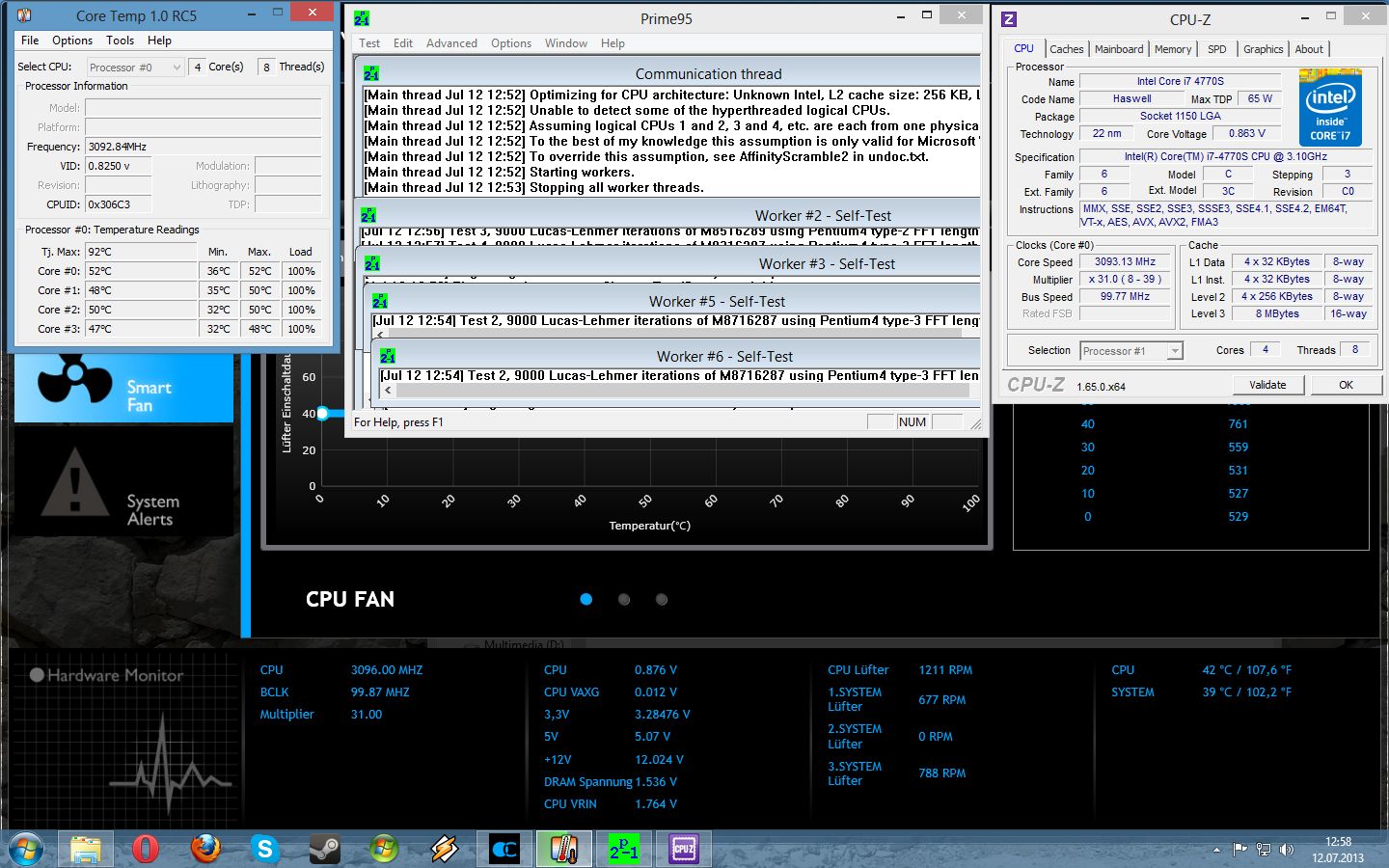Open the File menu in Core Temp
The height and width of the screenshot is (868, 1389).
[x=30, y=41]
